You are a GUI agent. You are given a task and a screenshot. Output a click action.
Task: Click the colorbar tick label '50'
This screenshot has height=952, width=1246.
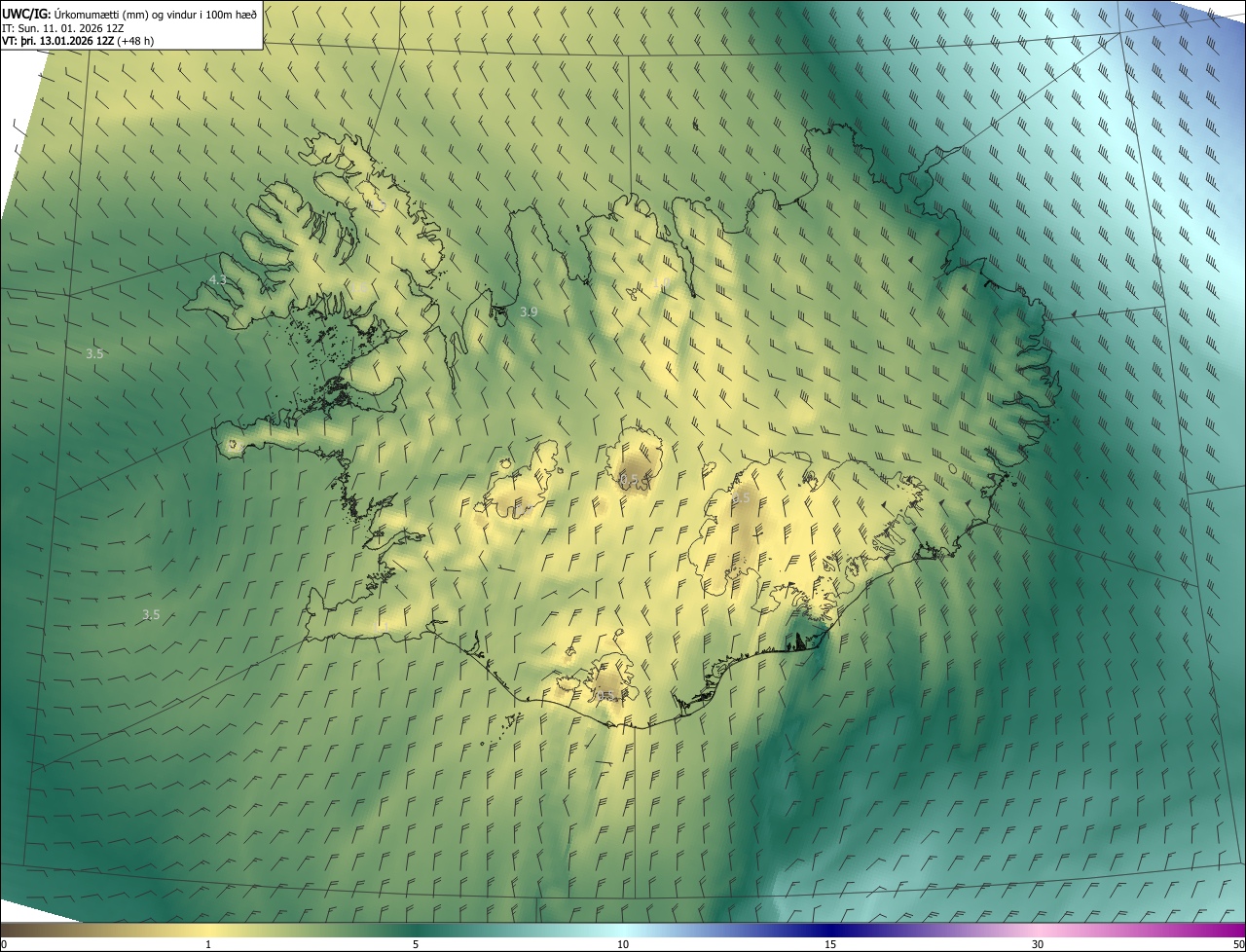coord(1238,944)
